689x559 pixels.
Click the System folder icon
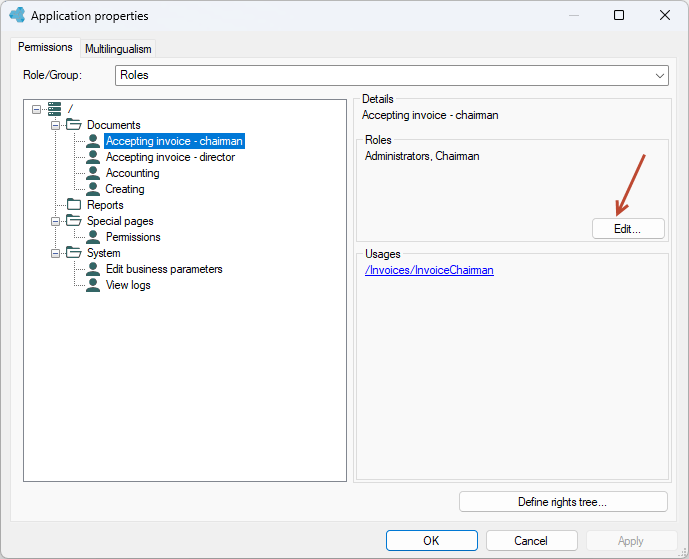(x=74, y=253)
